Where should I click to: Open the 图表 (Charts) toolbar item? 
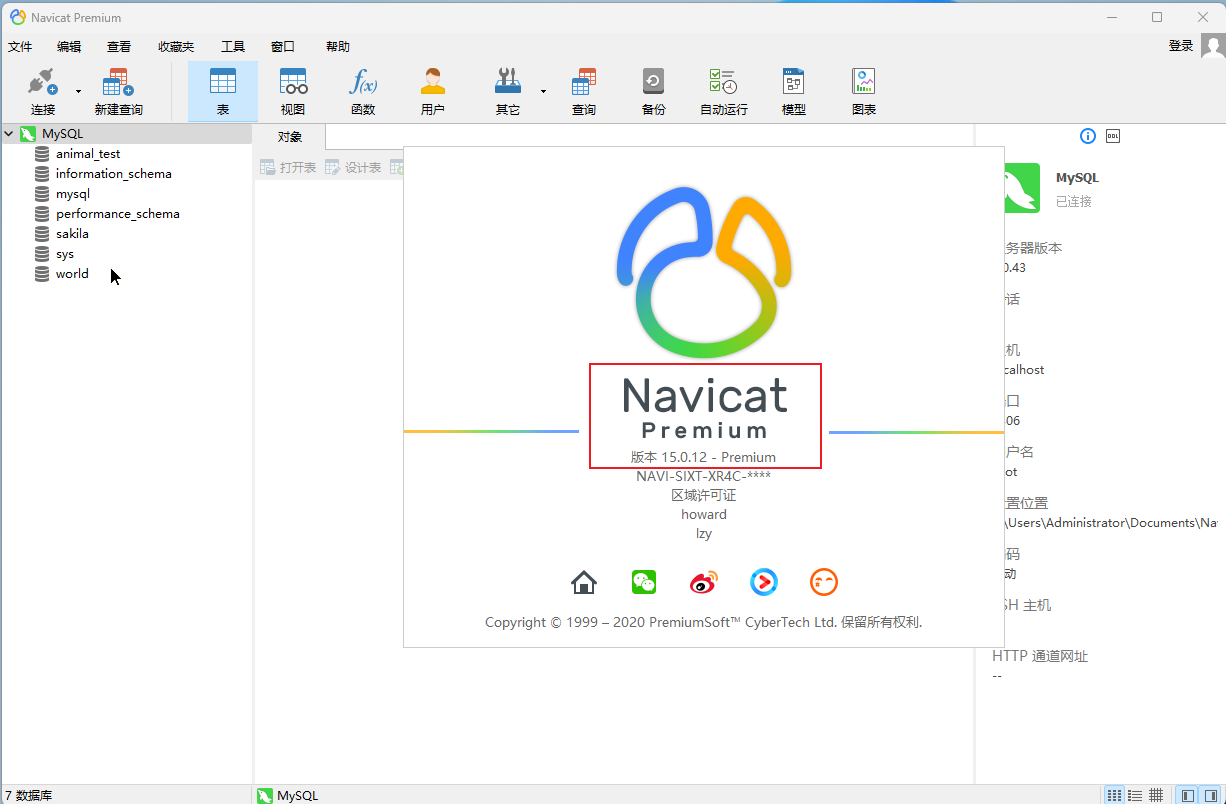pyautogui.click(x=864, y=92)
